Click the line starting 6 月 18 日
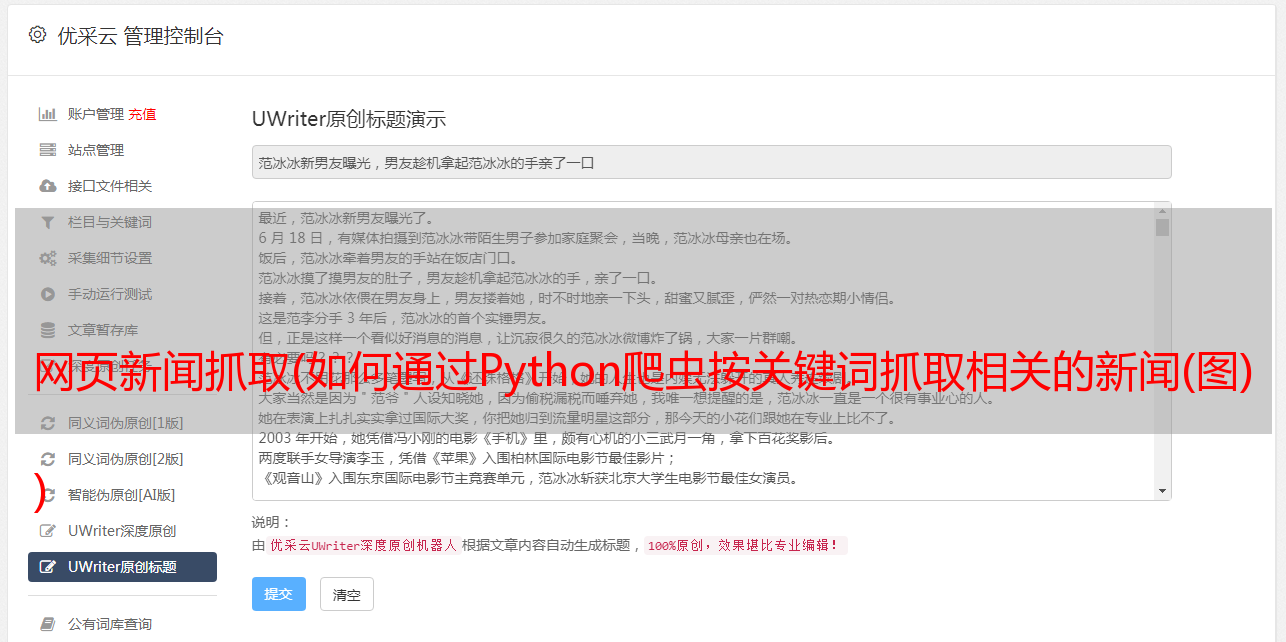The height and width of the screenshot is (642, 1286). [x=525, y=238]
